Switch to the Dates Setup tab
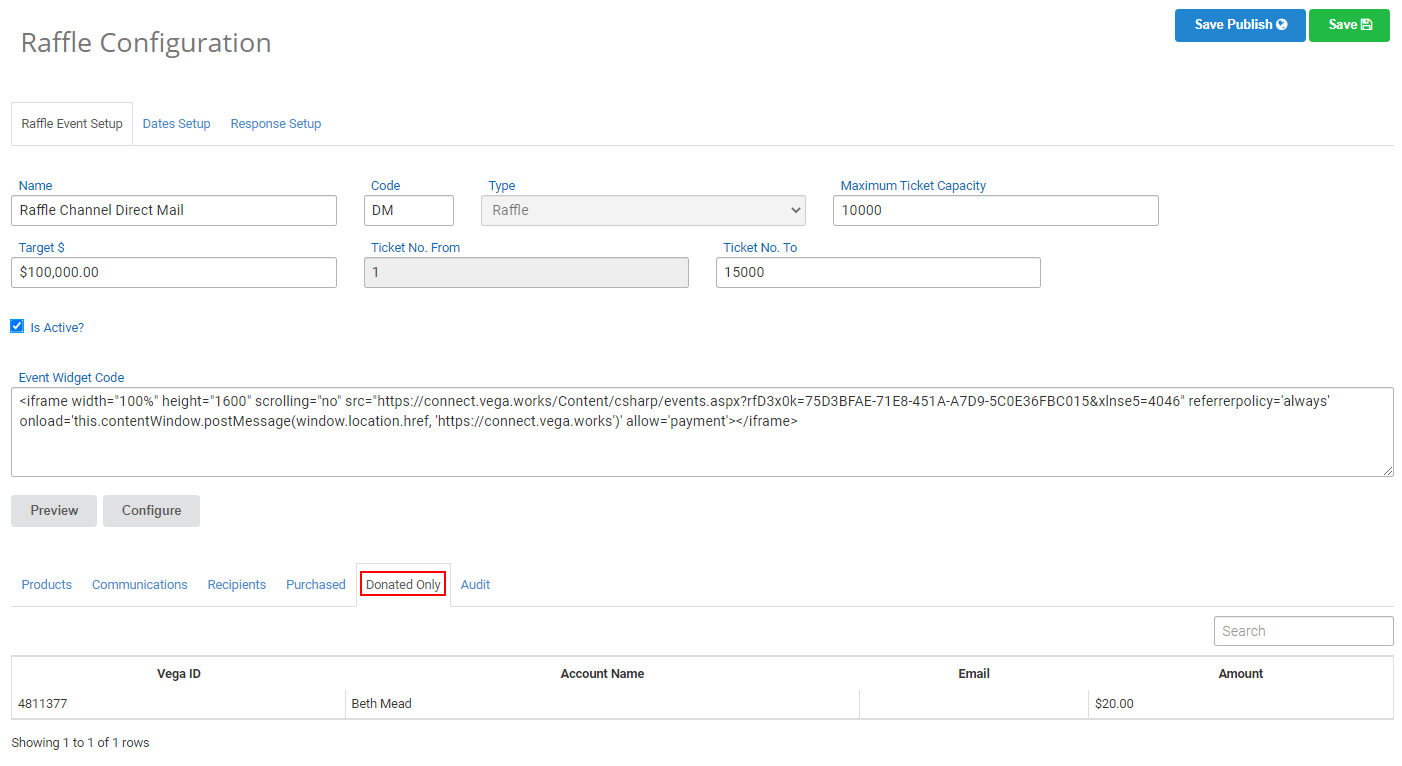 click(177, 124)
